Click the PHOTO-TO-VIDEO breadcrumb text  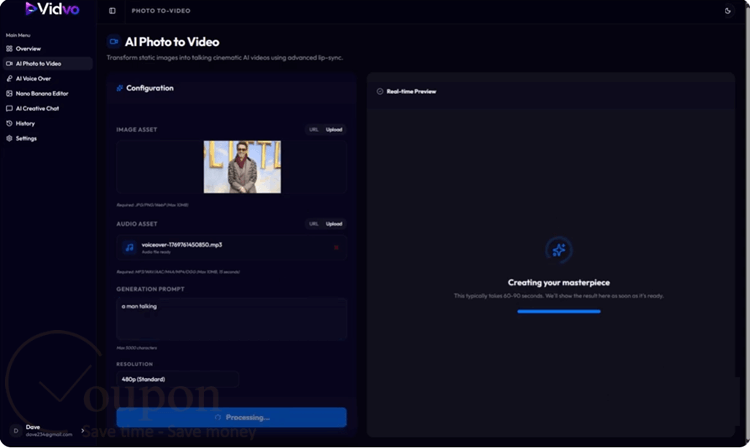(161, 11)
